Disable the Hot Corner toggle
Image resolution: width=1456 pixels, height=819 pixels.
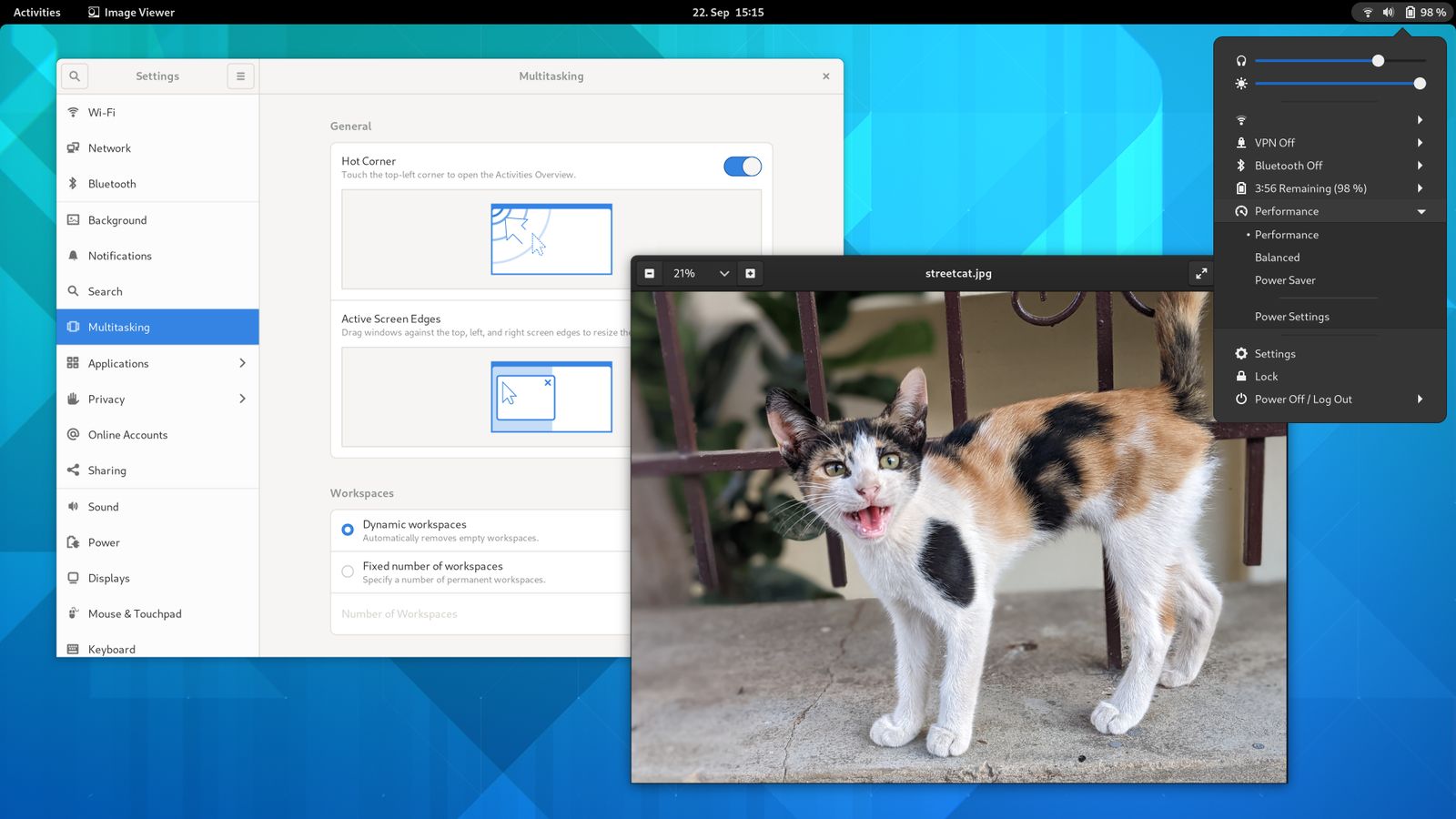pyautogui.click(x=741, y=167)
